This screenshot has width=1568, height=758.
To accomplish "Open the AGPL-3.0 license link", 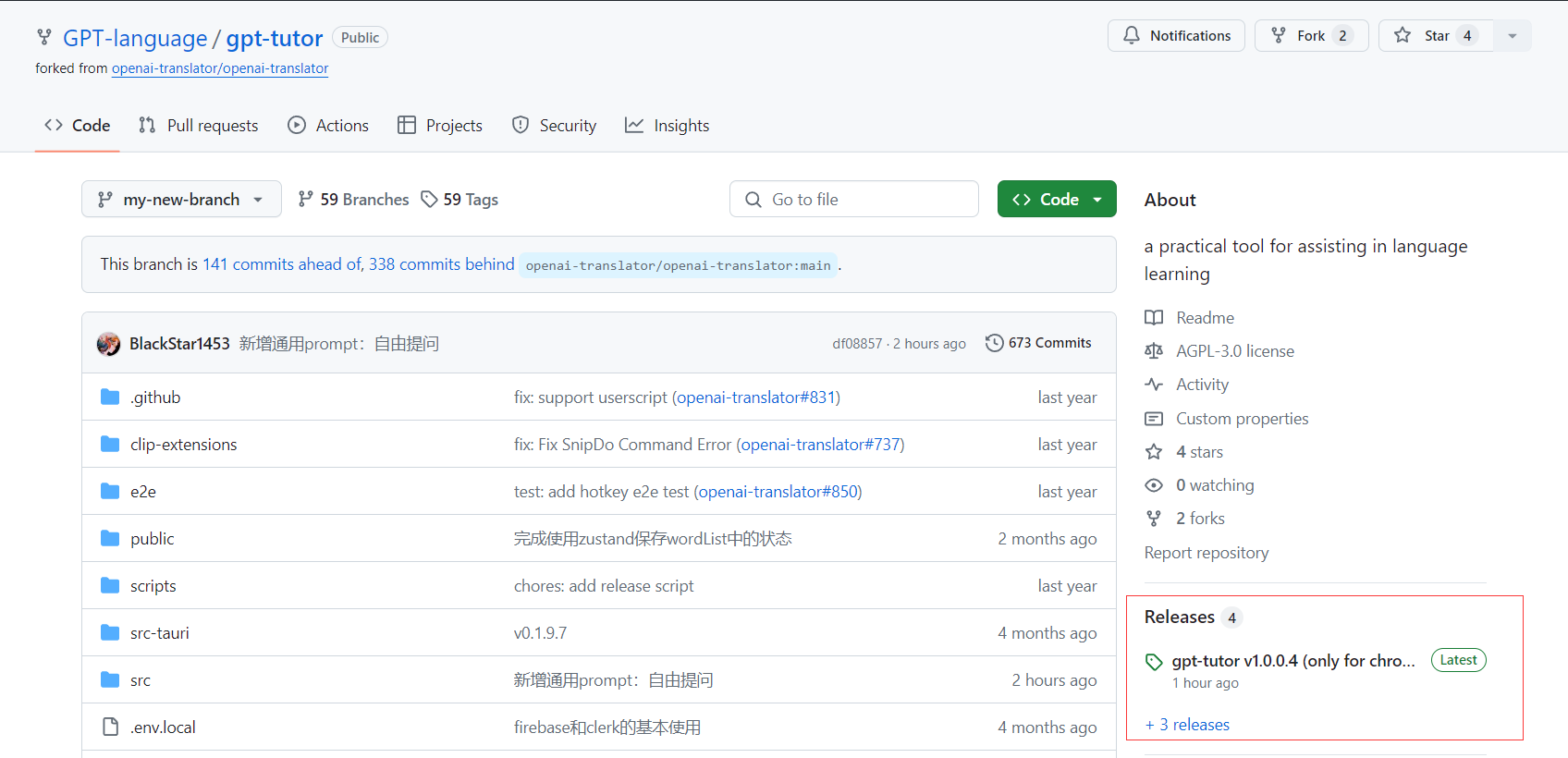I will tap(1235, 351).
